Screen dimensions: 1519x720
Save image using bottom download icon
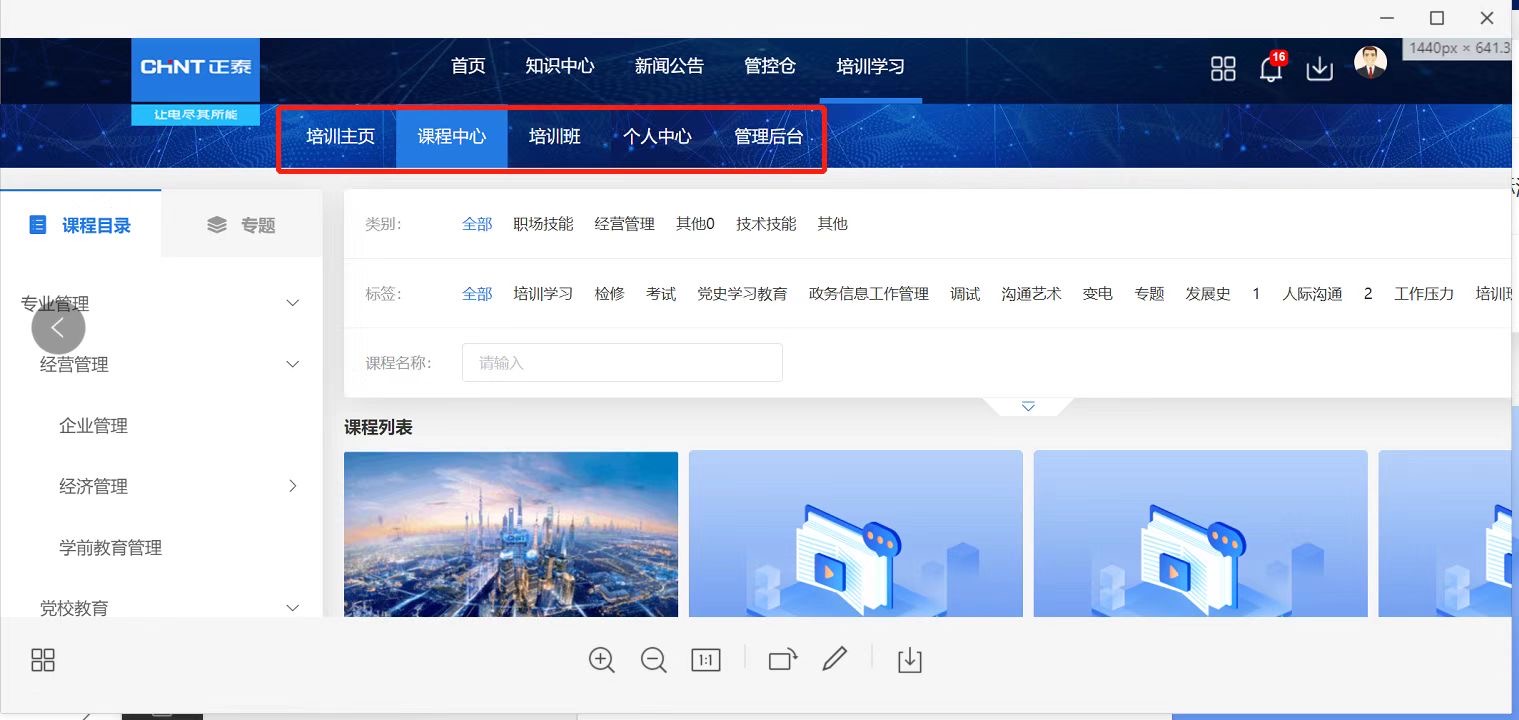(x=909, y=660)
